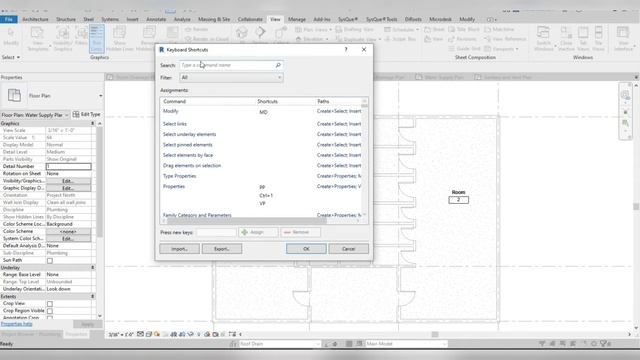Click the 3D View house icon
Image resolution: width=640 pixels, height=360 pixels.
click(x=242, y=33)
